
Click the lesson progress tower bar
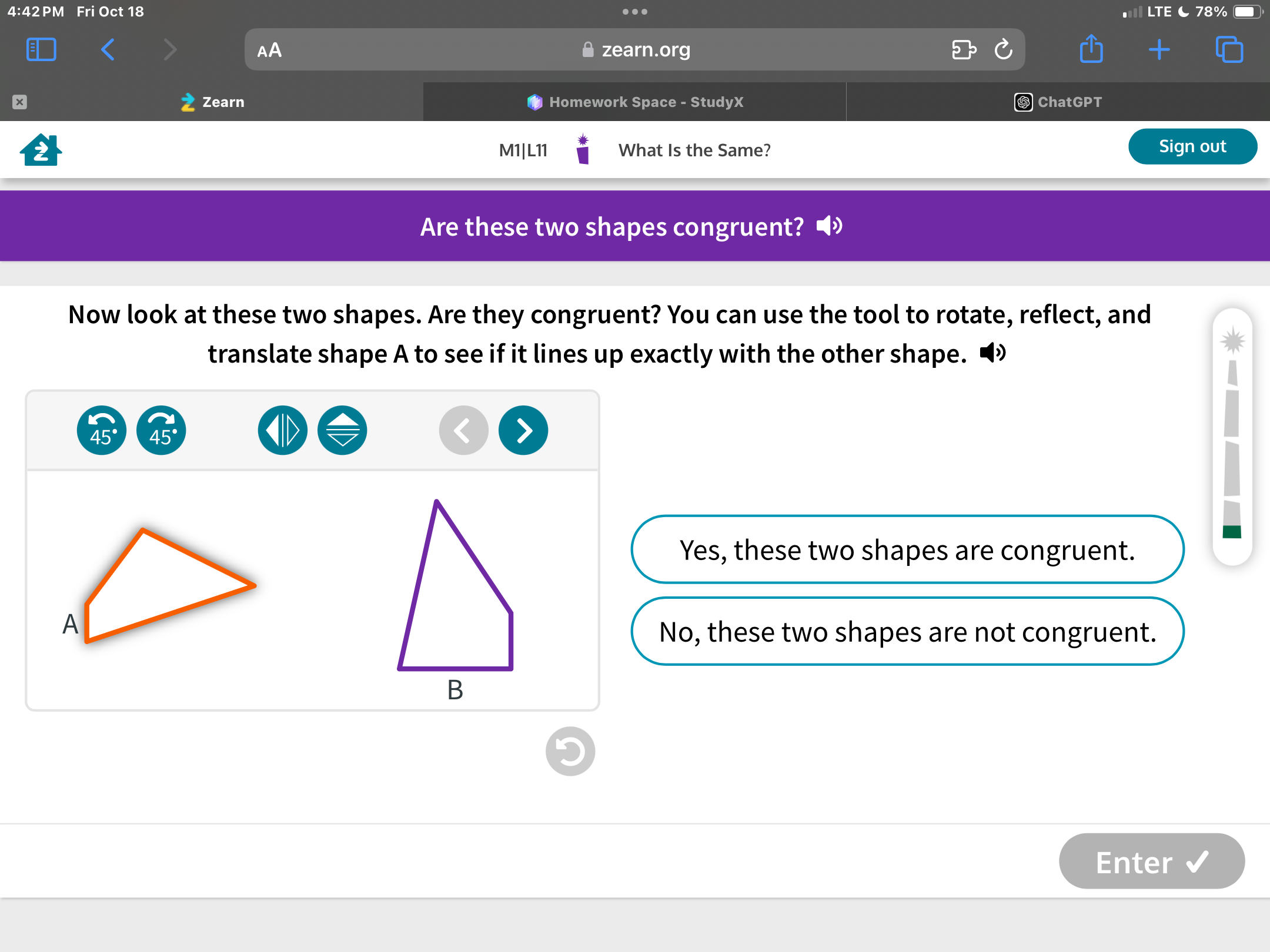click(1232, 437)
